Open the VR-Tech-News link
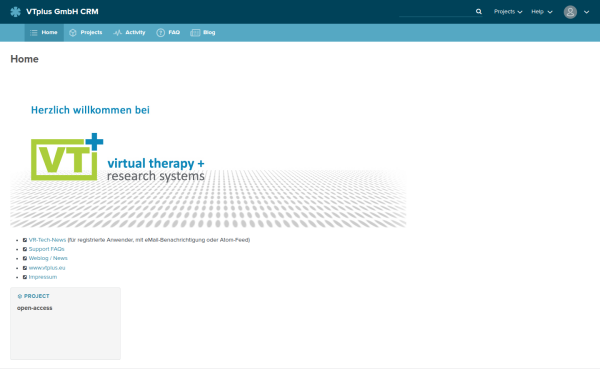Screen dimensions: 600x375 click(47, 240)
